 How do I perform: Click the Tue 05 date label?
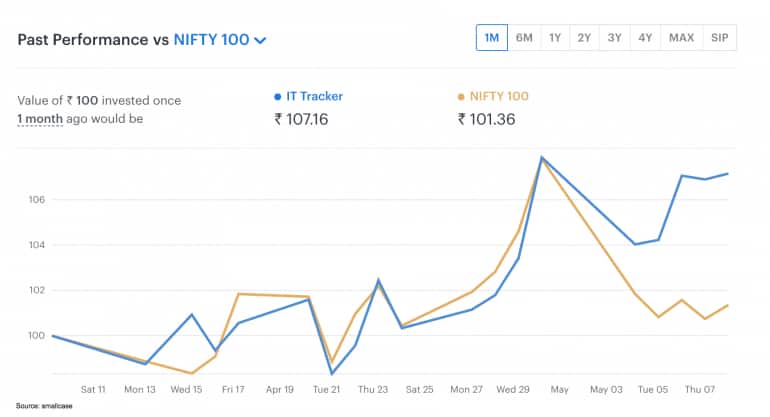click(x=653, y=389)
